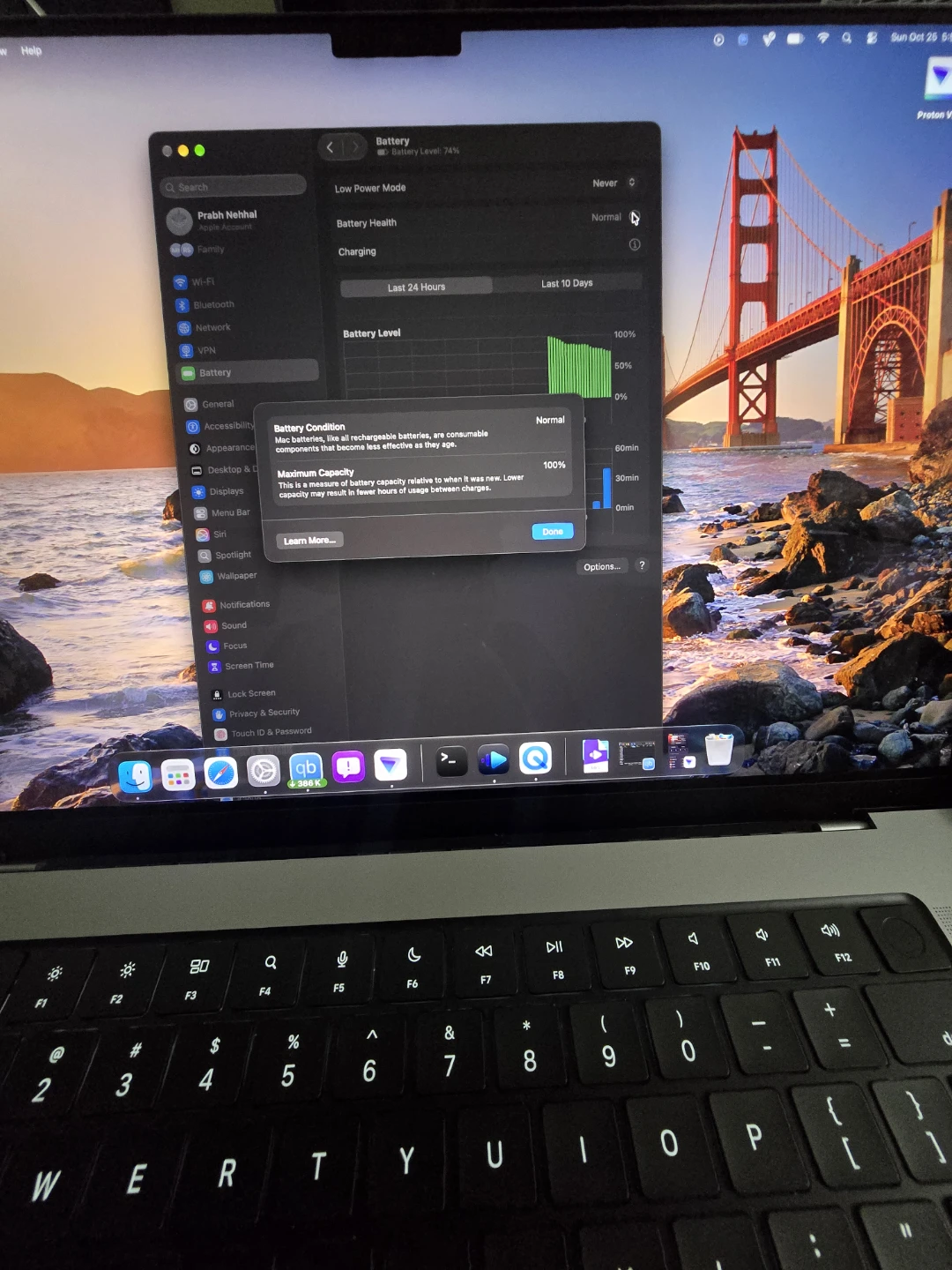The image size is (952, 1270).
Task: Click Maximum Capacity 100% value
Action: (554, 465)
